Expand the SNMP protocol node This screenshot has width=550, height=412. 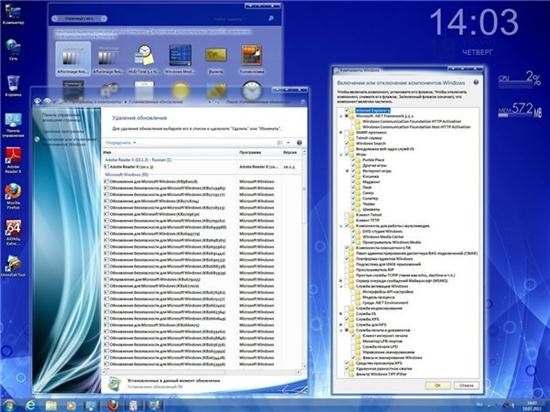tap(341, 133)
